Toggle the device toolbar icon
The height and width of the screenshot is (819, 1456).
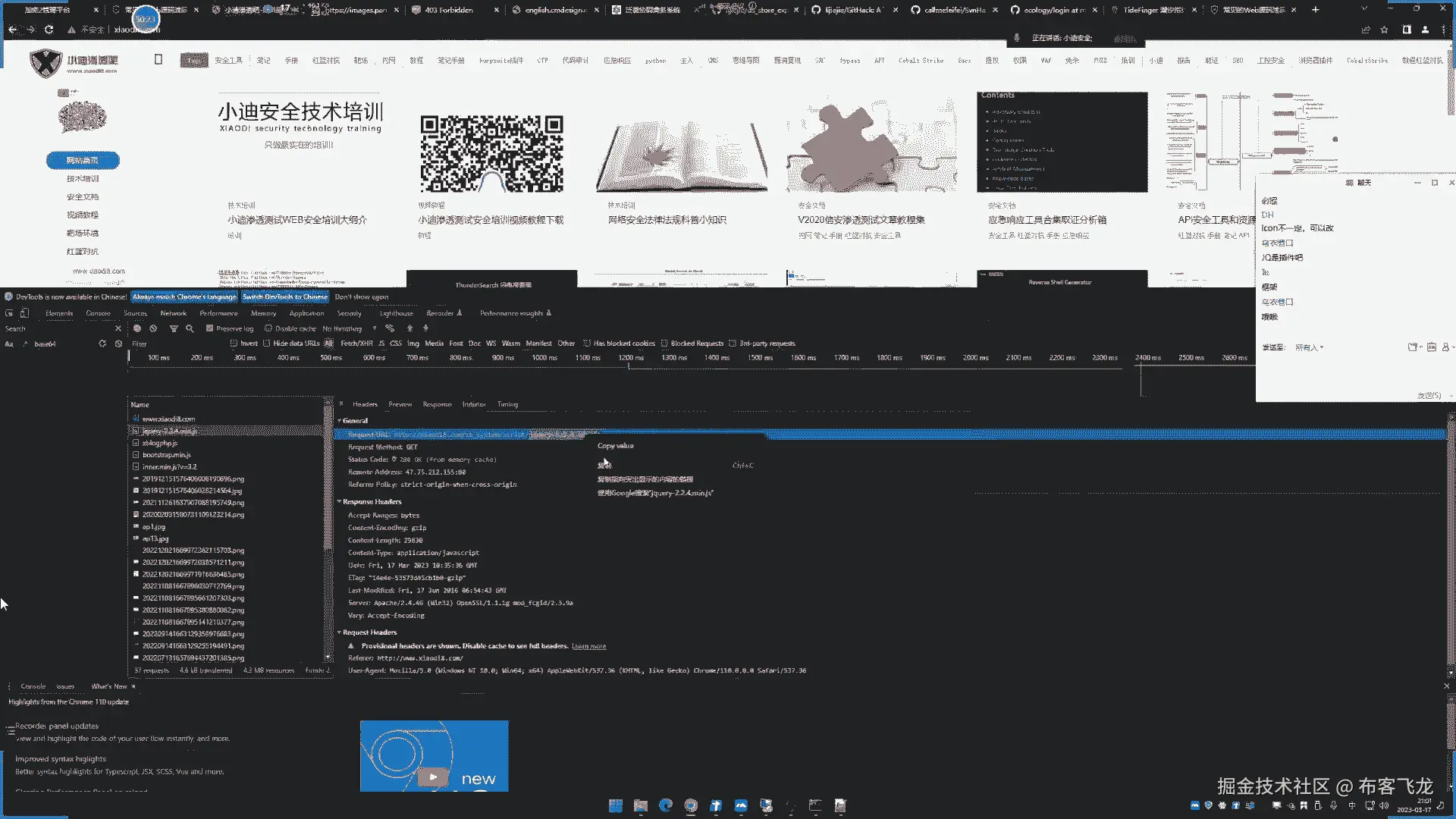point(24,313)
